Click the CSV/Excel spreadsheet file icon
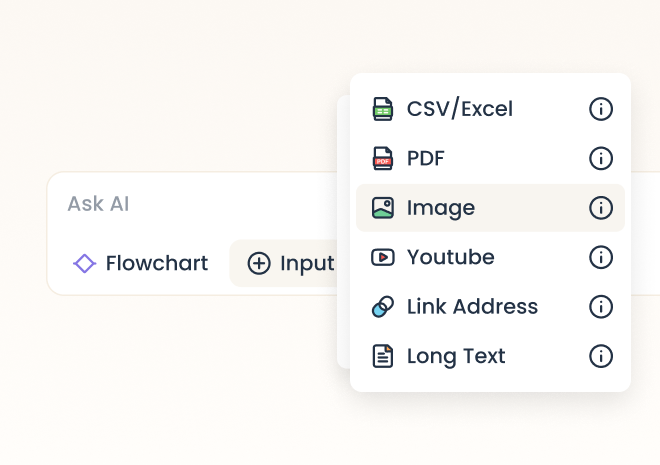The height and width of the screenshot is (465, 660). pyautogui.click(x=383, y=109)
